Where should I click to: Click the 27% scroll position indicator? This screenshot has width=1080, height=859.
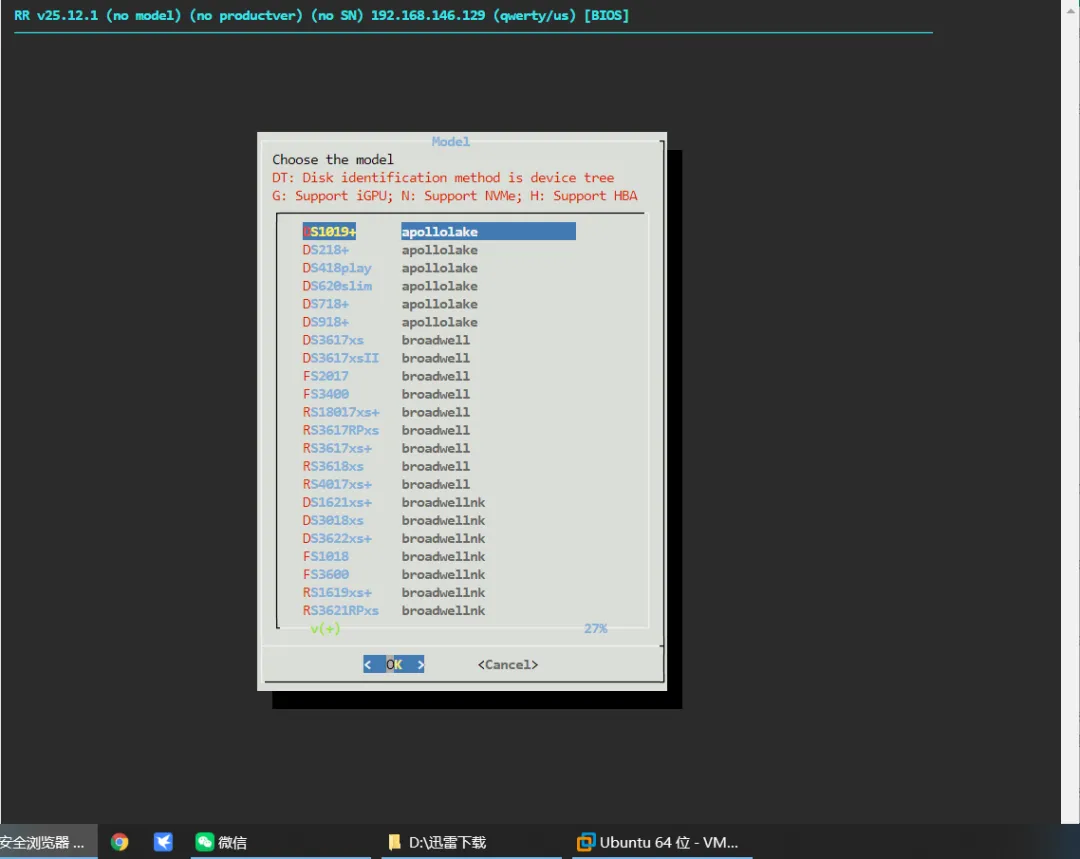(595, 628)
